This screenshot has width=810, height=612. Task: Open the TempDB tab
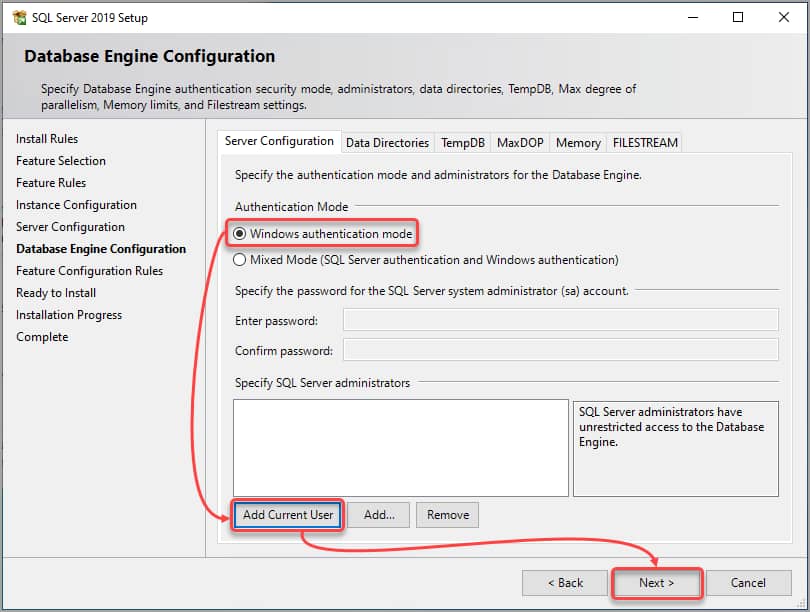tap(463, 143)
